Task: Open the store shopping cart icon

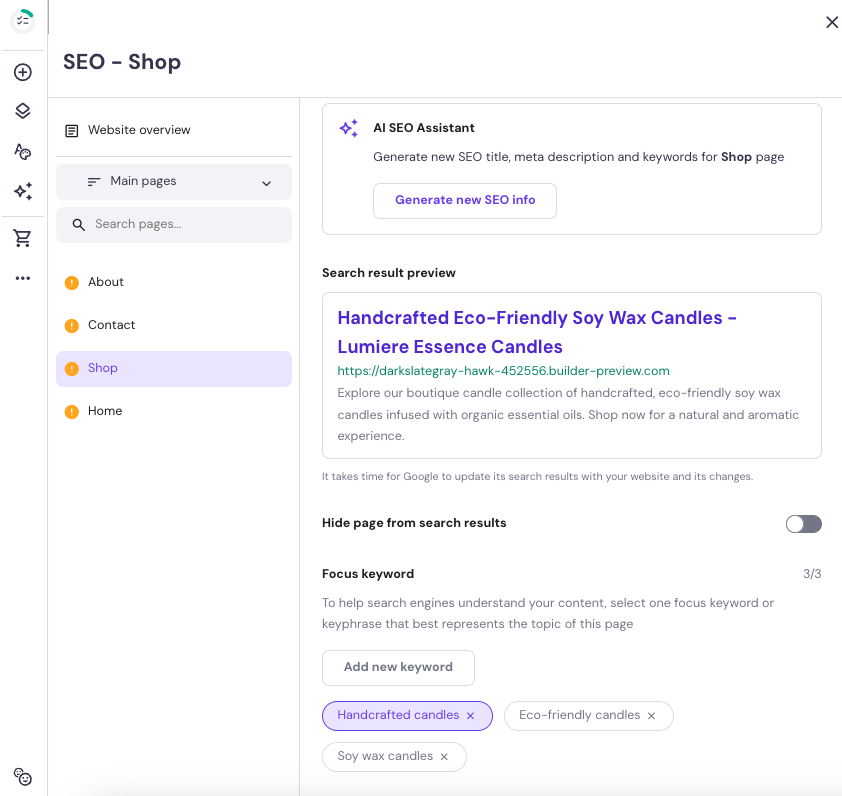Action: (x=22, y=237)
